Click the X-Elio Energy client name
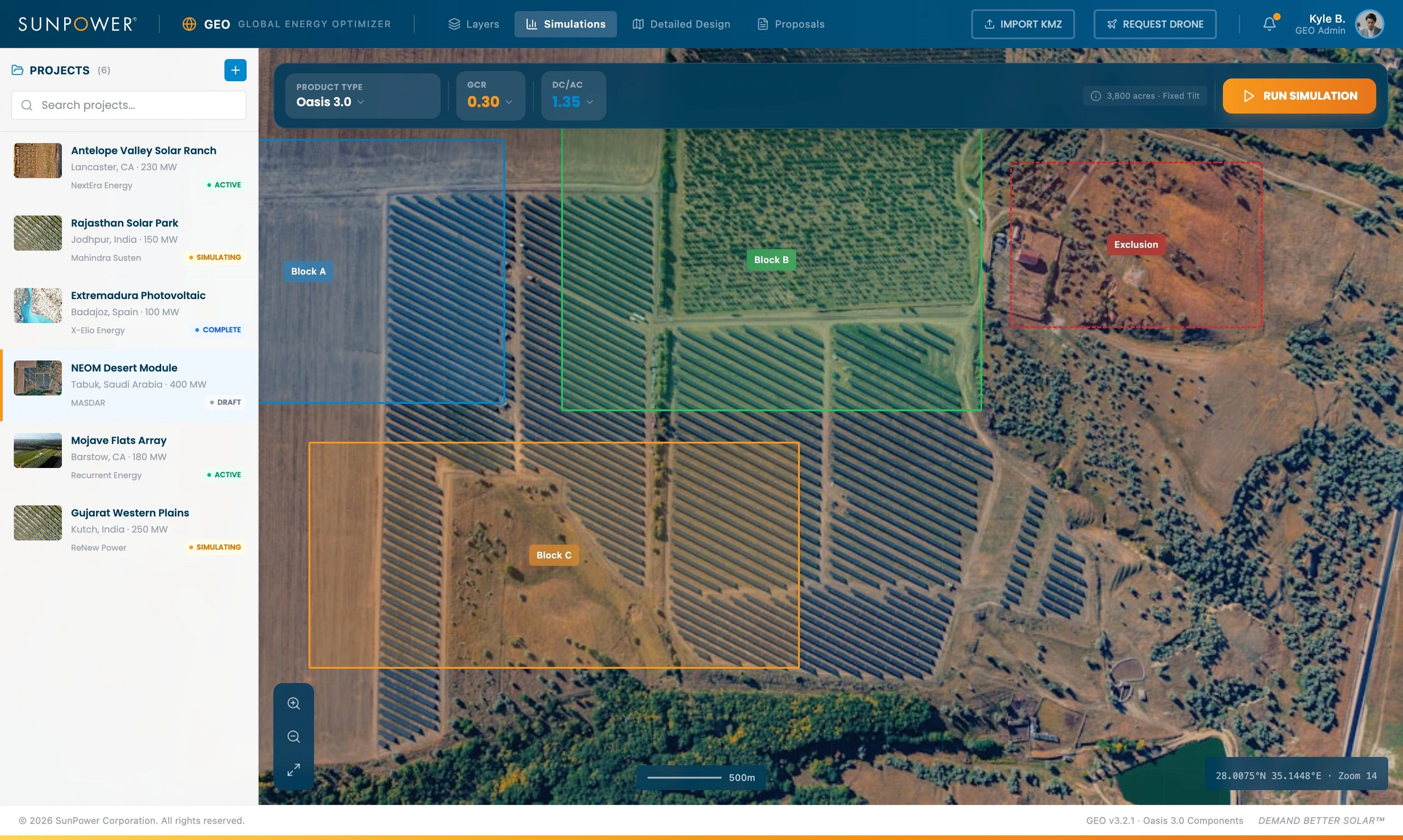Viewport: 1403px width, 840px height. pyautogui.click(x=98, y=330)
